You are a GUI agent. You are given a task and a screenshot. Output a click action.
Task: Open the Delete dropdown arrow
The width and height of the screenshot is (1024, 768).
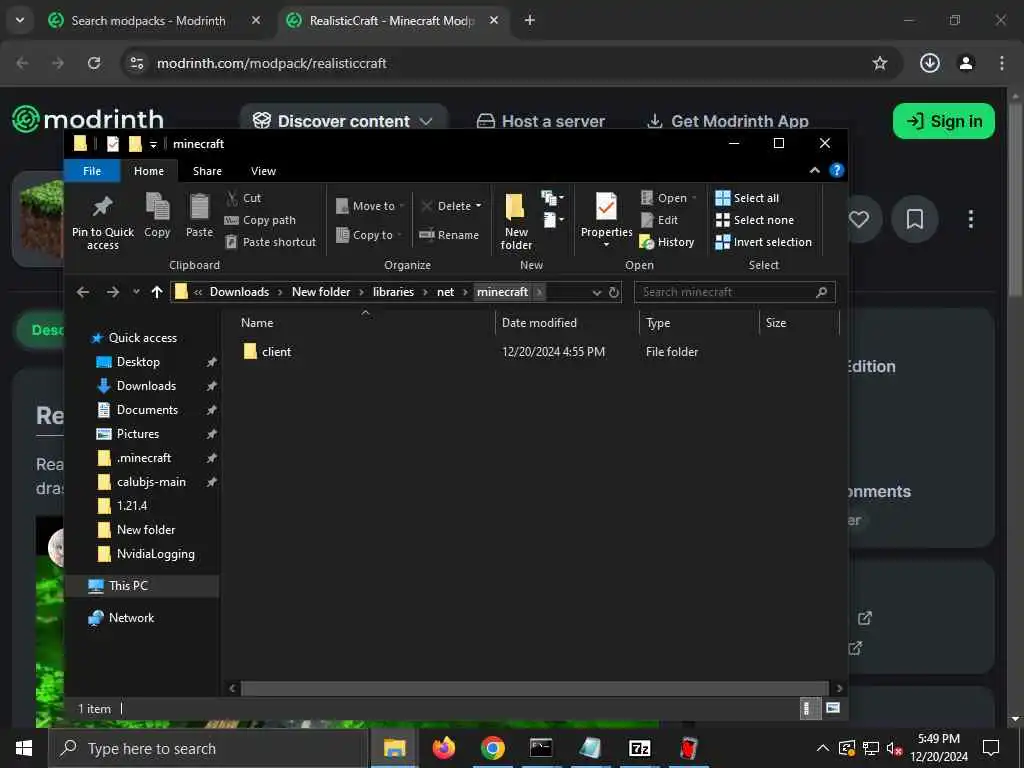[479, 206]
